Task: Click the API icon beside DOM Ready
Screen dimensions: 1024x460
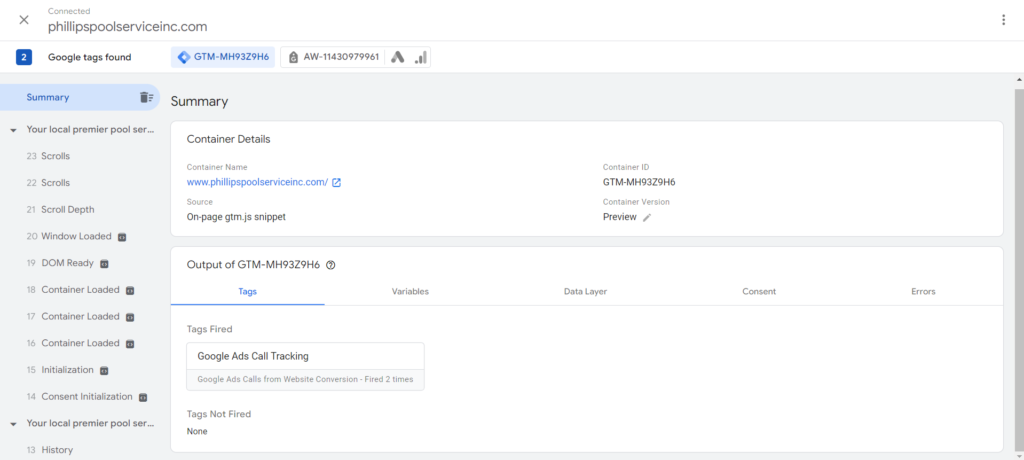Action: tap(104, 264)
